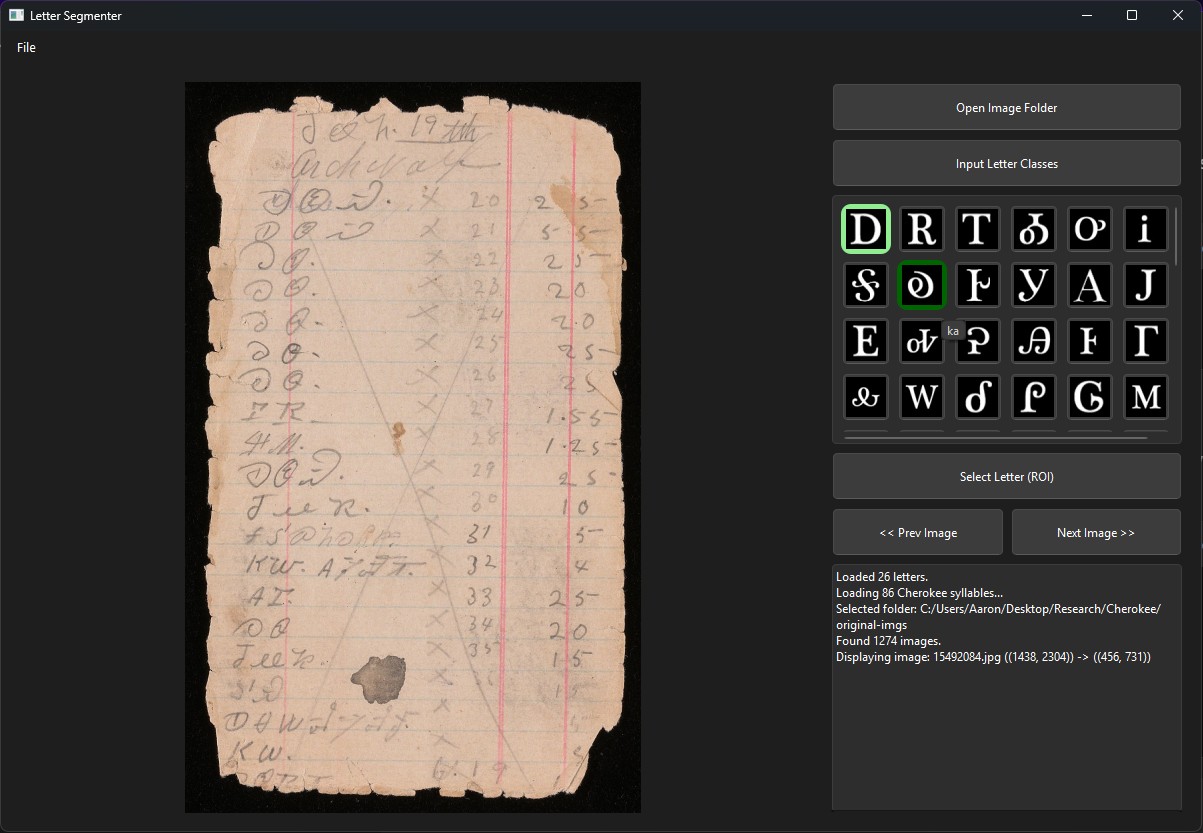This screenshot has height=833, width=1203.
Task: Open Image Folder to pick a dataset
Action: [x=1006, y=107]
